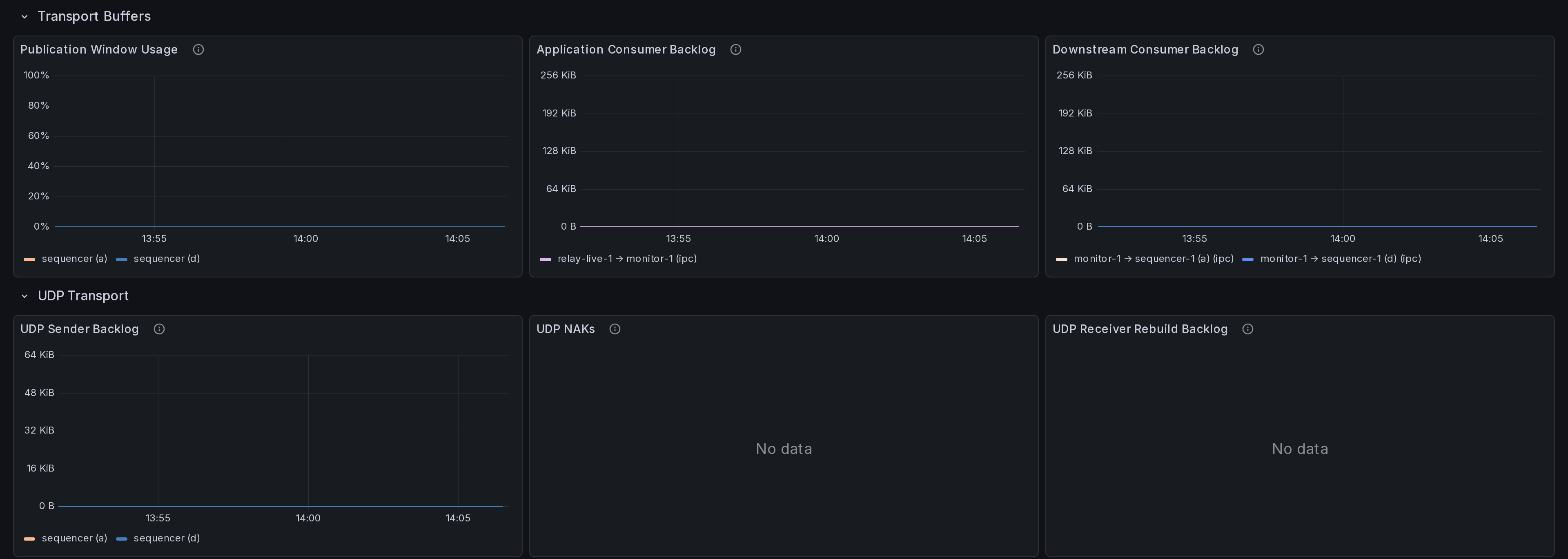Viewport: 1568px width, 559px height.
Task: Show info for UDP Receiver Rebuild Backlog
Action: [x=1248, y=329]
